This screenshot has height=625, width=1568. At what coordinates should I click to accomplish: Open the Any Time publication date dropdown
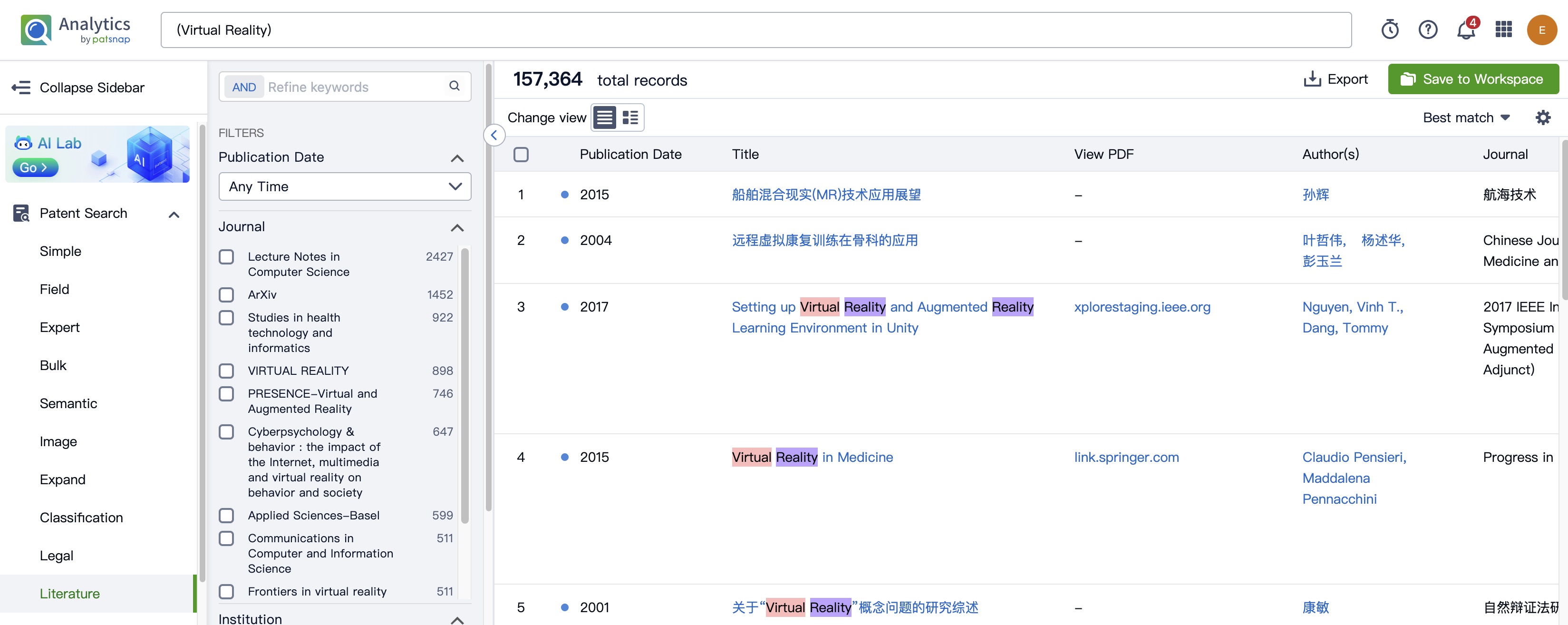(x=345, y=186)
